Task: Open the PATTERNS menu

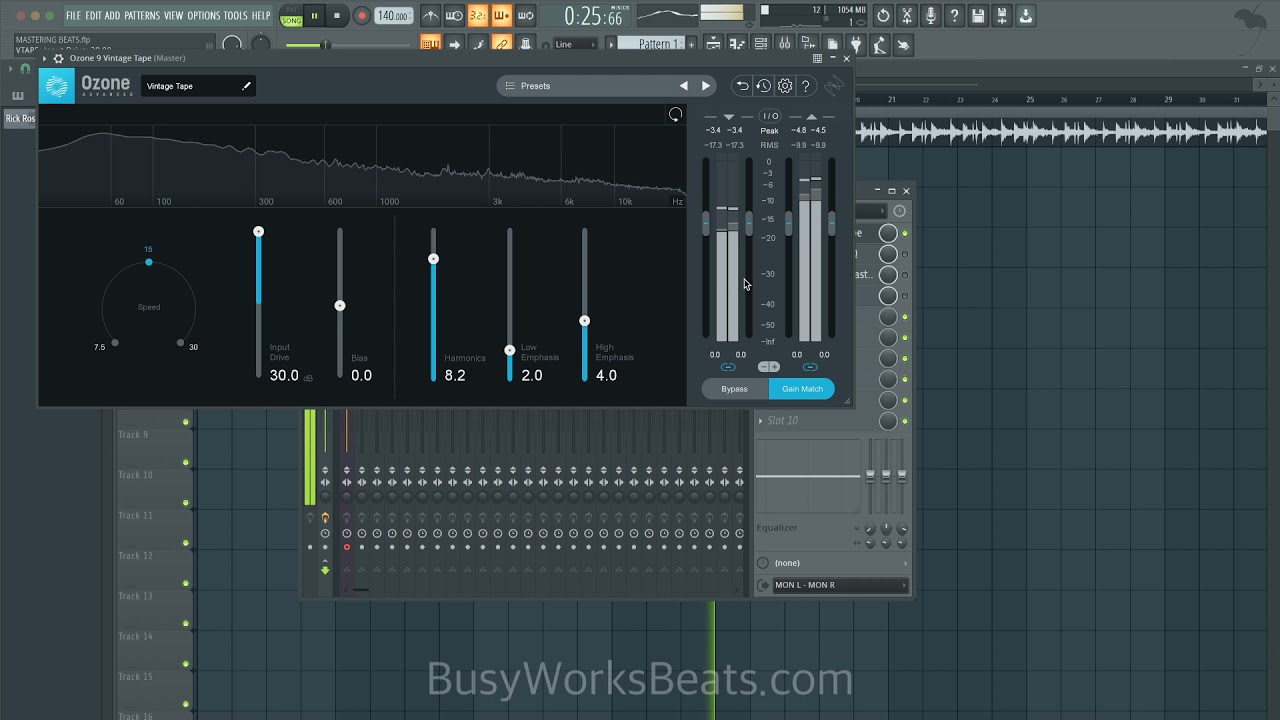Action: [x=142, y=16]
